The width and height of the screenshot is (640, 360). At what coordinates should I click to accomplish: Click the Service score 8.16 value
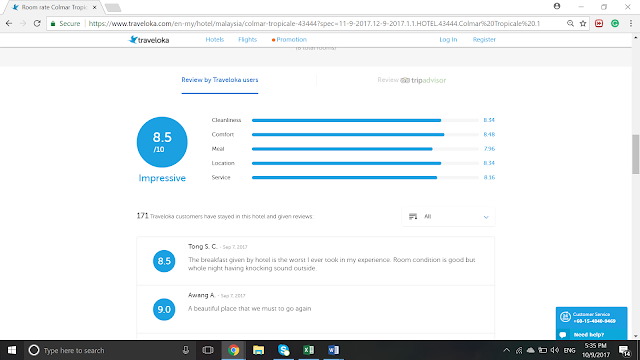[489, 177]
